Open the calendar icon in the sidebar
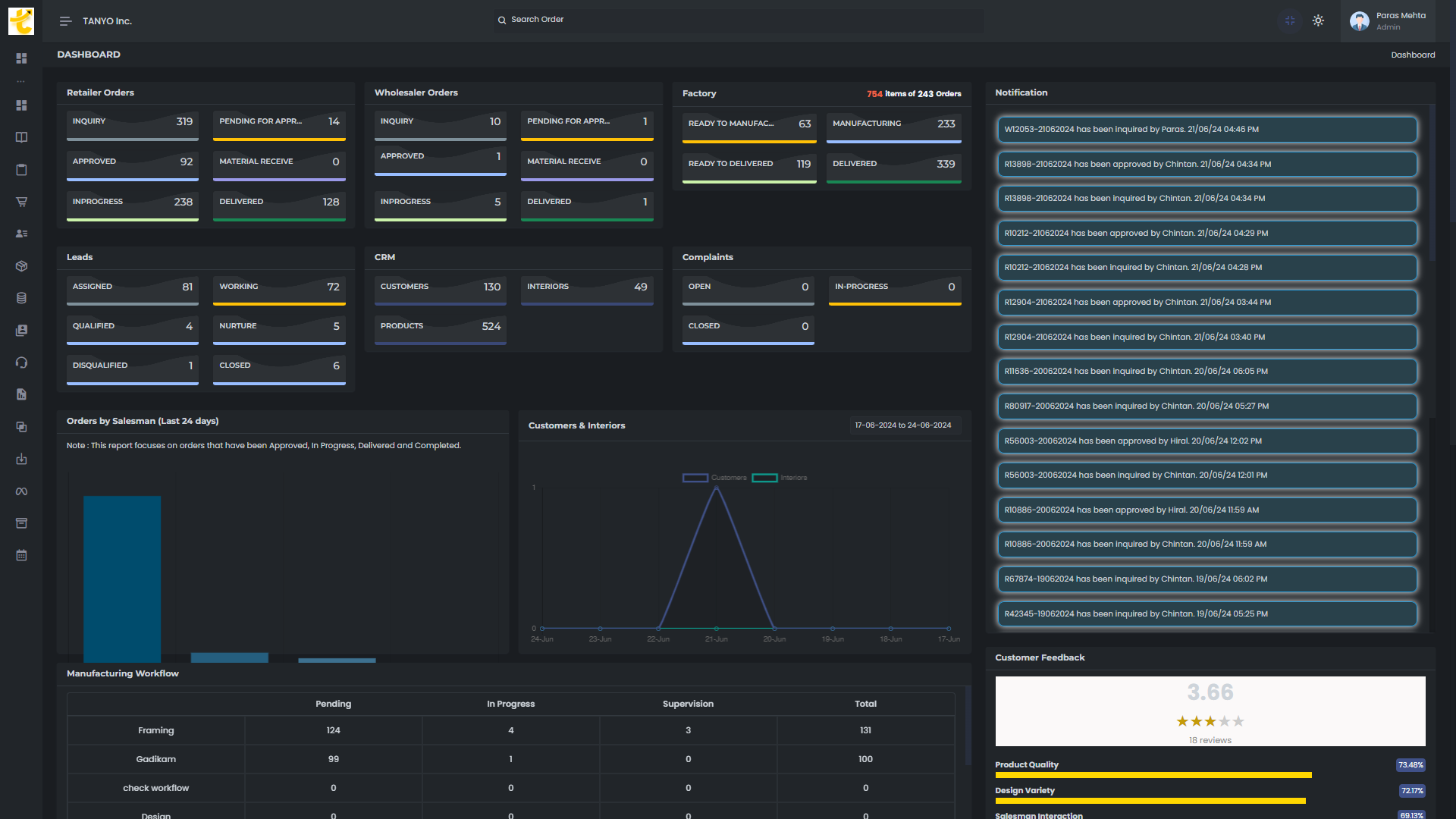This screenshot has height=819, width=1456. (21, 555)
